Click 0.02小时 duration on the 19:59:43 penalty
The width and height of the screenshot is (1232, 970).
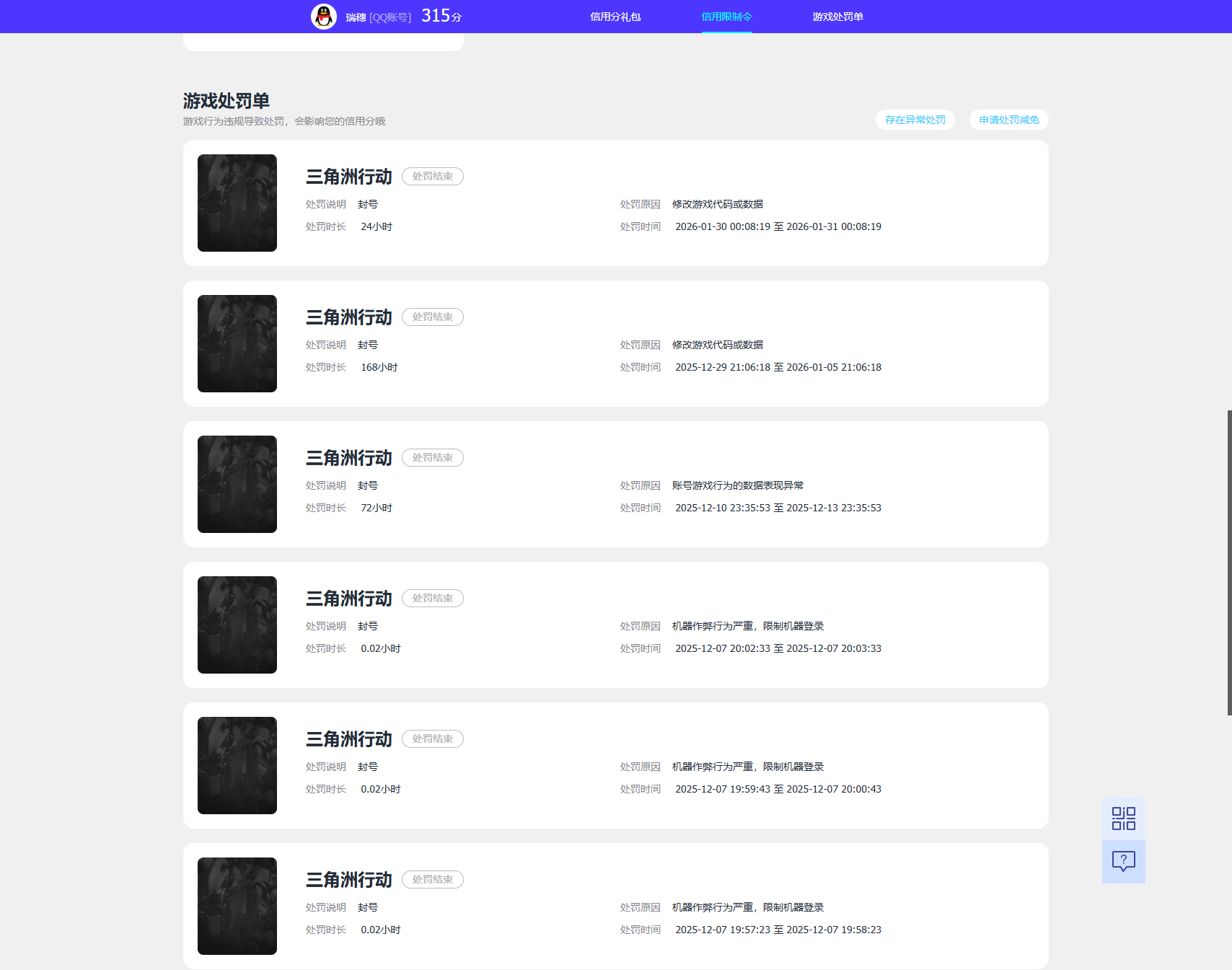(x=381, y=789)
